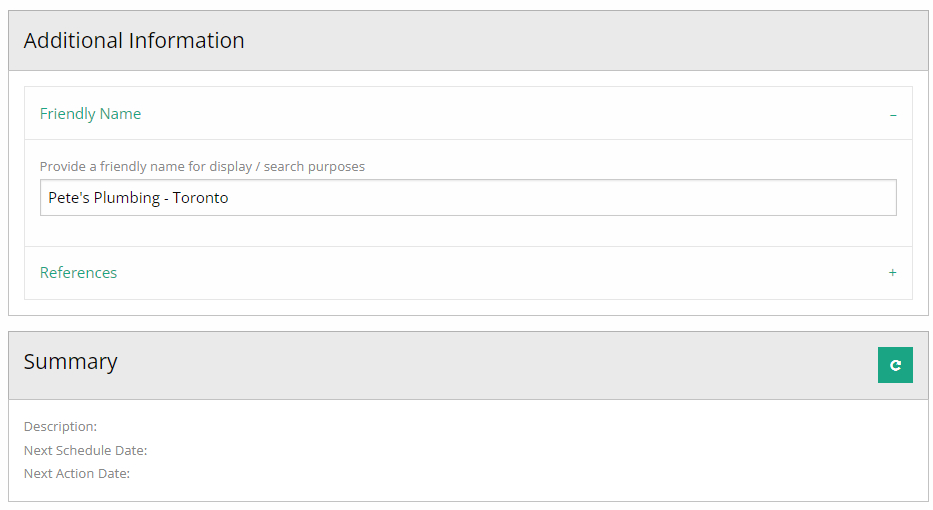Click the Next Schedule Date: label
Screen dimensions: 933x510
point(86,450)
